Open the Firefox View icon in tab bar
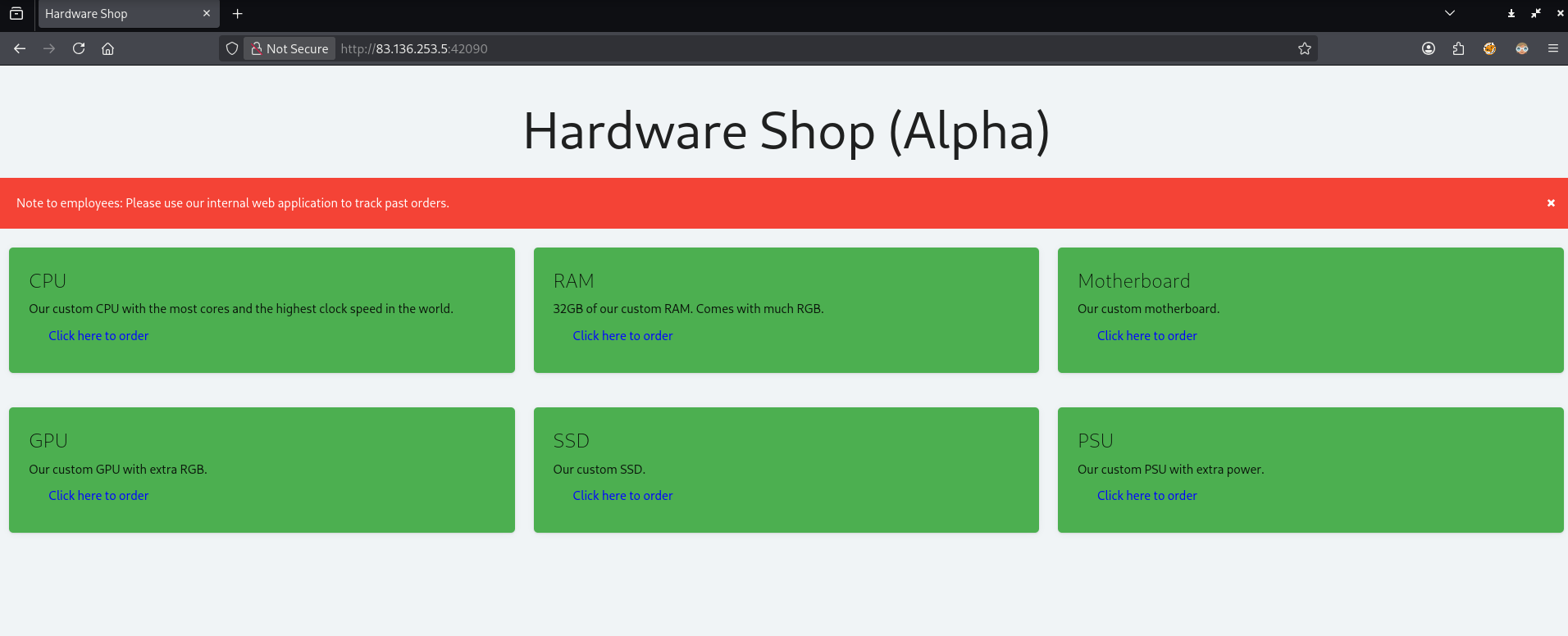Screen dimensions: 1568x636 click(x=16, y=14)
